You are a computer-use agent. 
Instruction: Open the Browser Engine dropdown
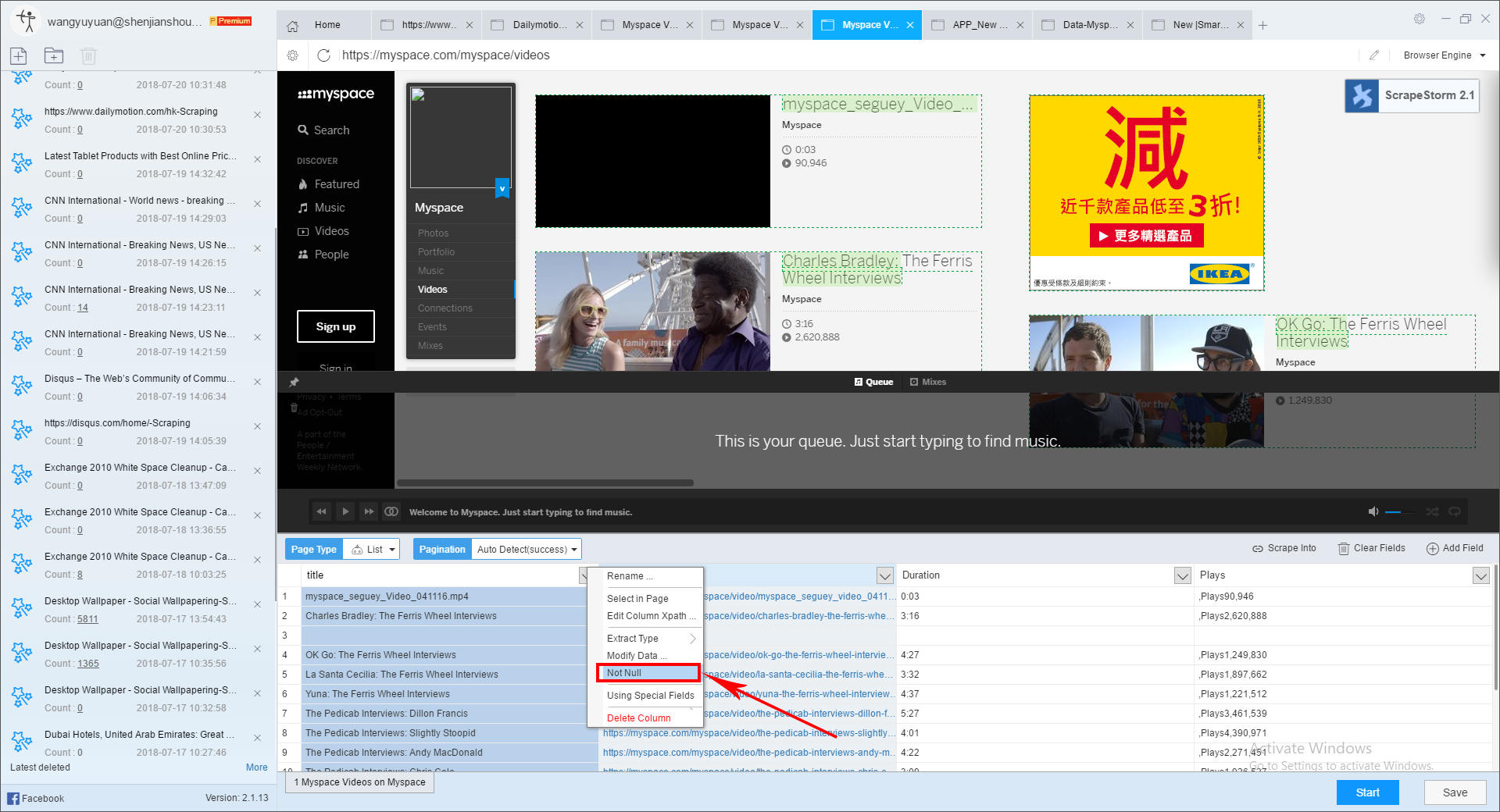point(1445,55)
